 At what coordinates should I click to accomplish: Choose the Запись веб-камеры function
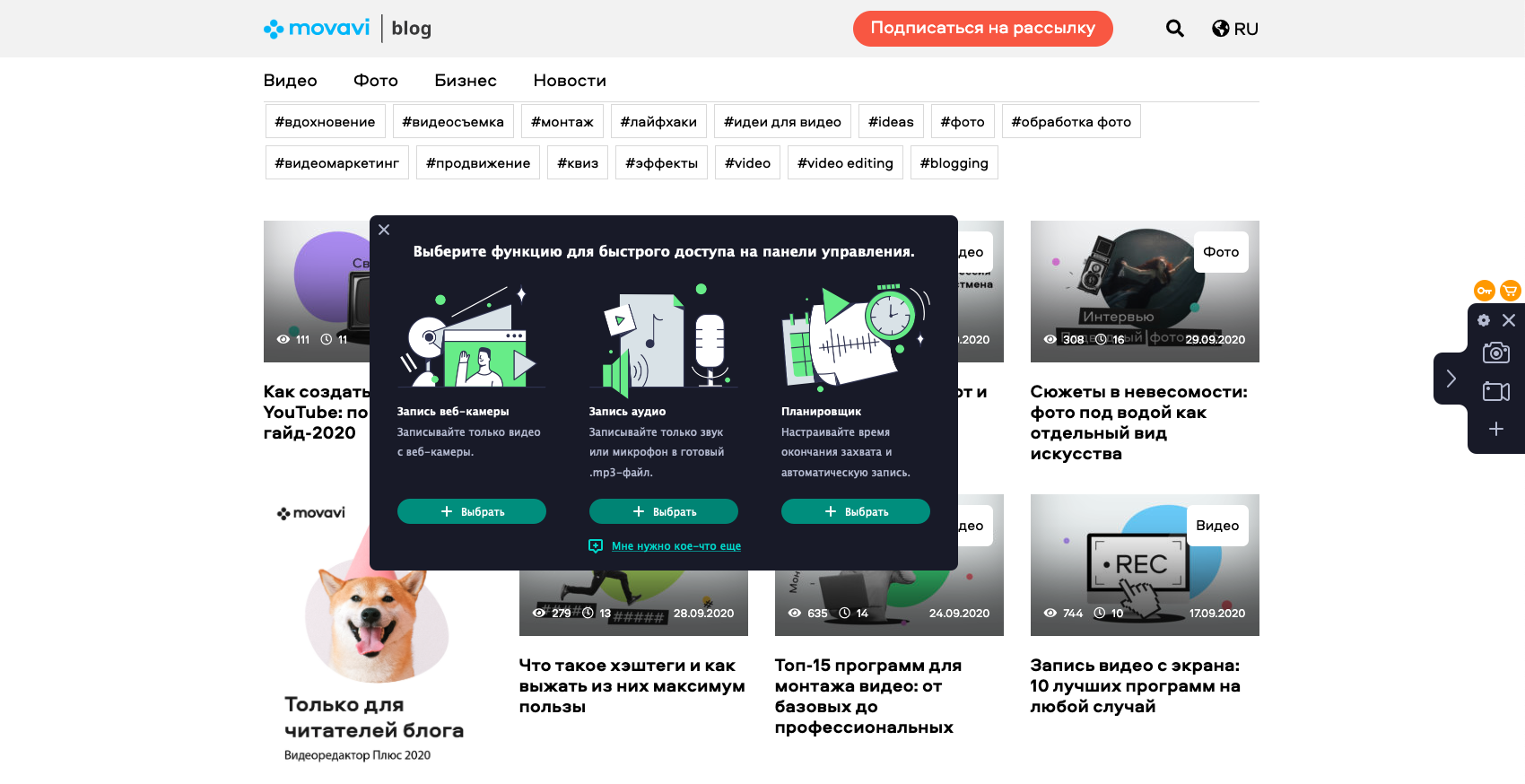[471, 511]
